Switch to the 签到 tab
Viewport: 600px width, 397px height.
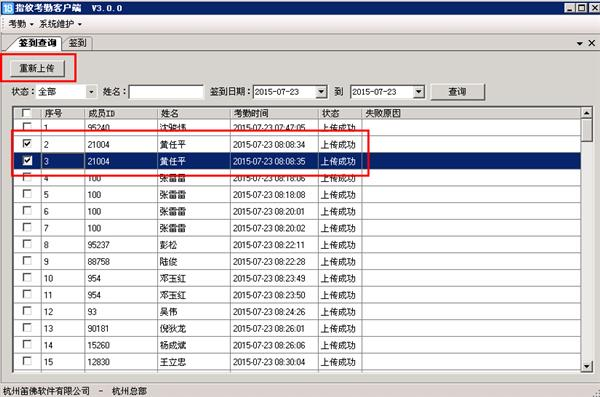(x=78, y=43)
